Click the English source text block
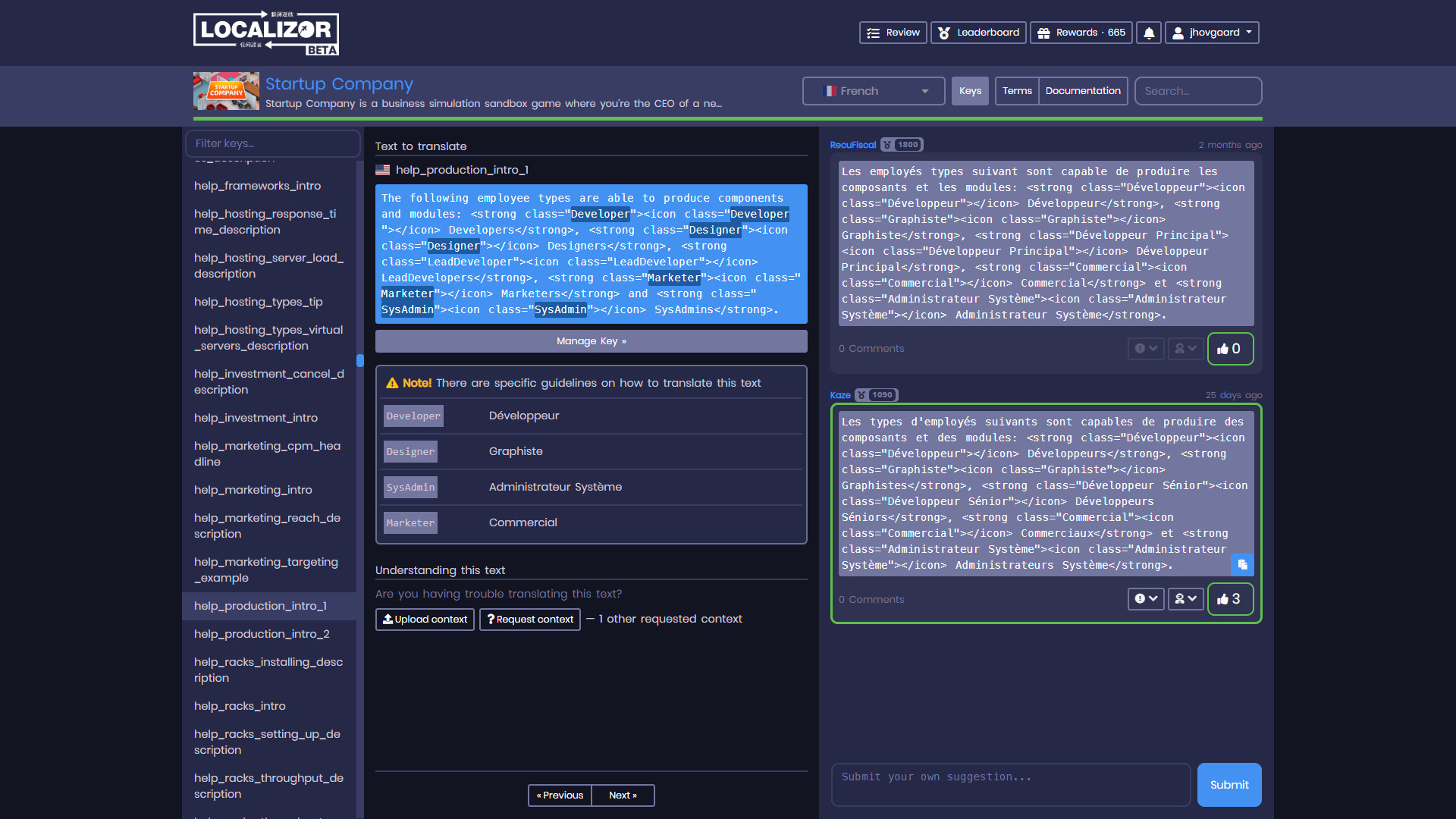This screenshot has height=819, width=1456. pos(591,254)
